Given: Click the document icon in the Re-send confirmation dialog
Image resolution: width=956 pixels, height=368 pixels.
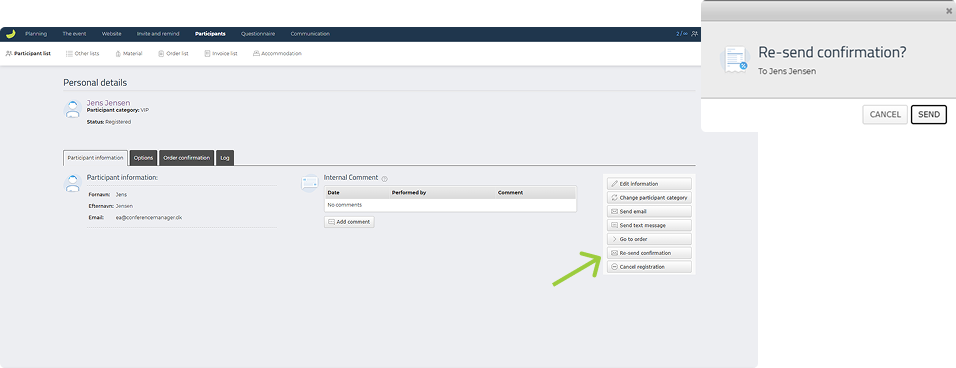Looking at the screenshot, I should (735, 60).
